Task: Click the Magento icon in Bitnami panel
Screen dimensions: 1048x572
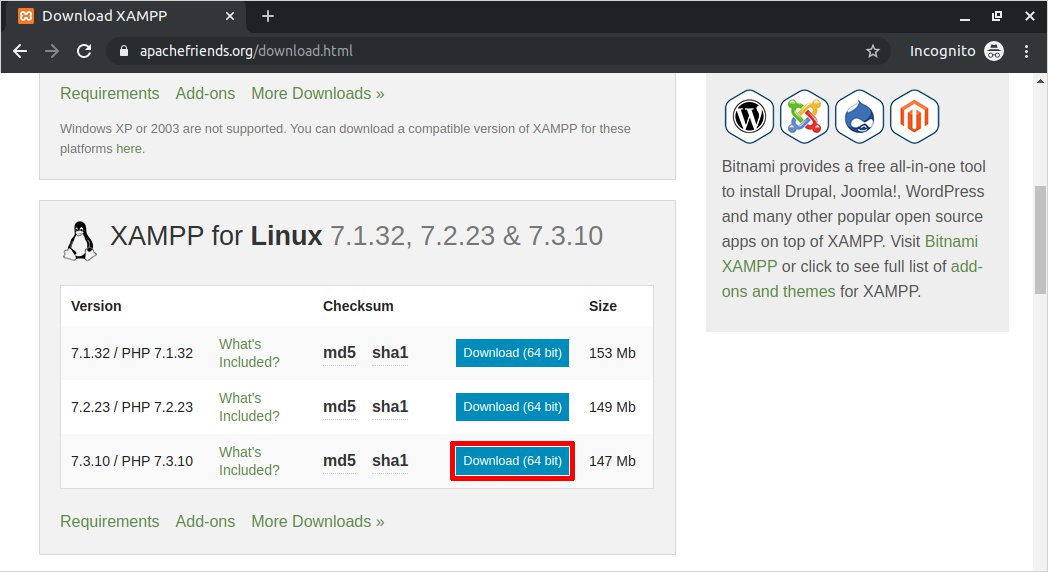Action: (x=914, y=117)
